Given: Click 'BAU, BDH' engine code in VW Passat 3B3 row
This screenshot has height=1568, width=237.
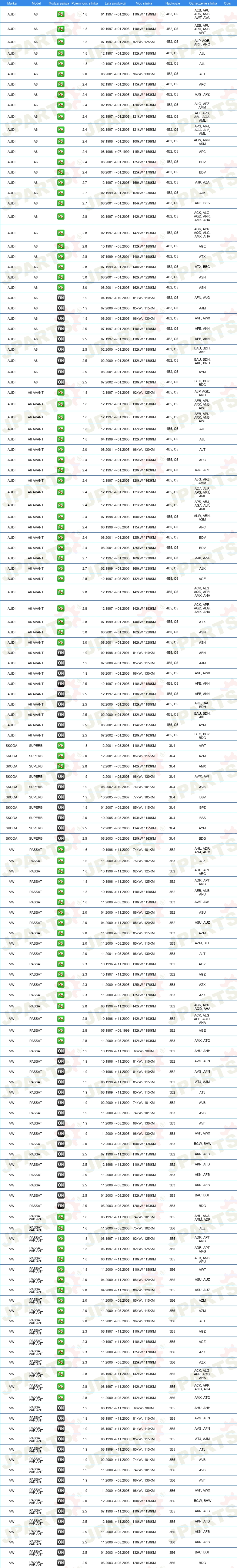Looking at the screenshot, I should click(202, 1195).
